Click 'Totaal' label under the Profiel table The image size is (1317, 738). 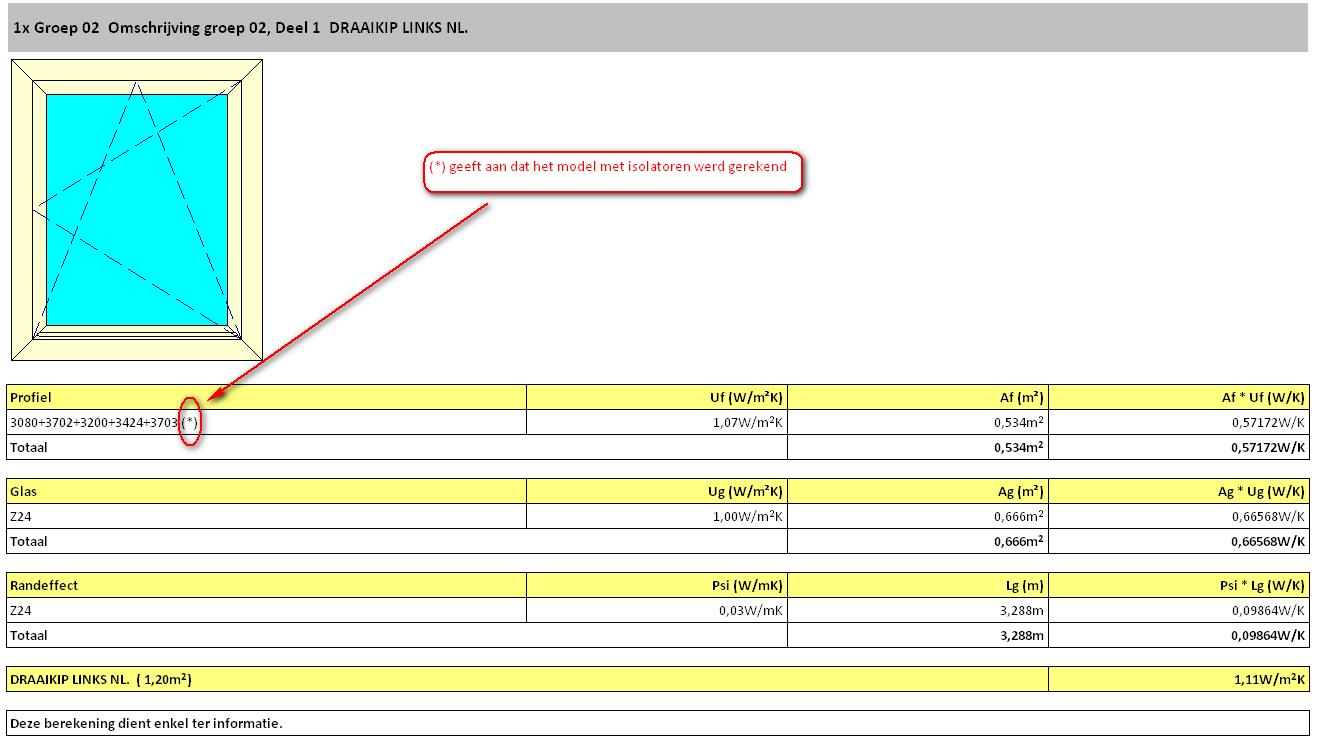coord(28,447)
